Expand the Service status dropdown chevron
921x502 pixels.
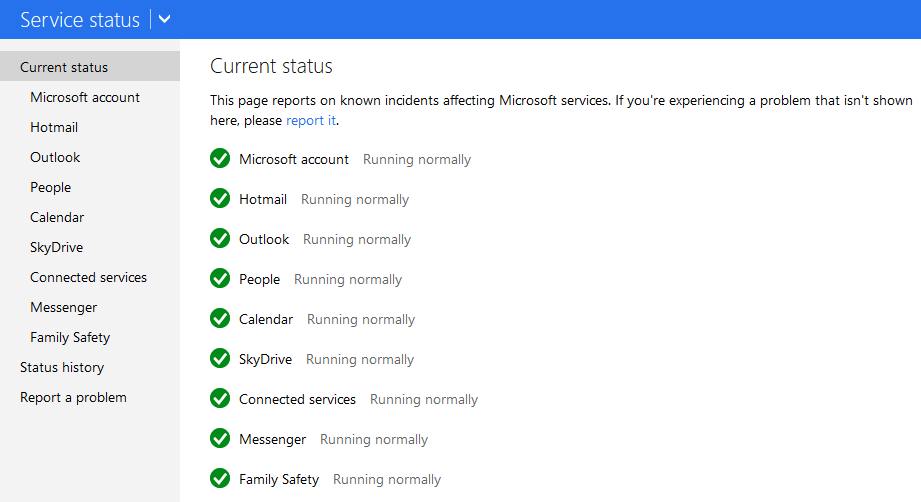(164, 19)
